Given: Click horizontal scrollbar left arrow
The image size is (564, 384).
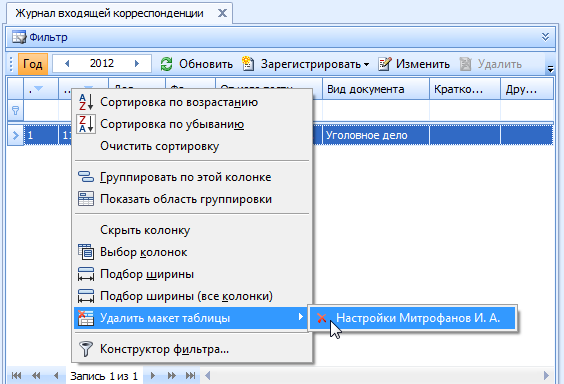Looking at the screenshot, I should pos(208,376).
